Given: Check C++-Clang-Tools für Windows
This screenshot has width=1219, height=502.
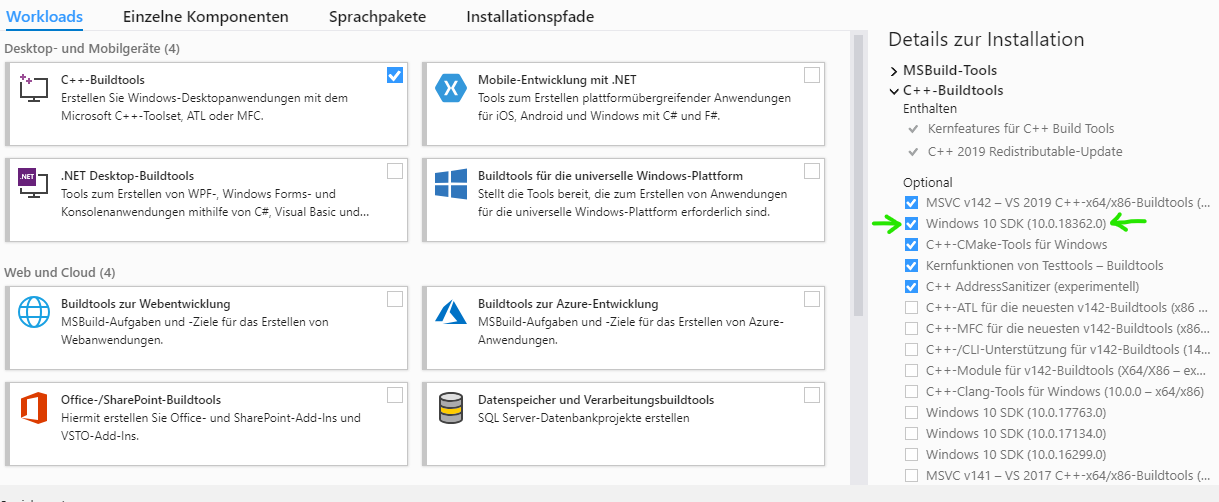Looking at the screenshot, I should click(x=911, y=391).
